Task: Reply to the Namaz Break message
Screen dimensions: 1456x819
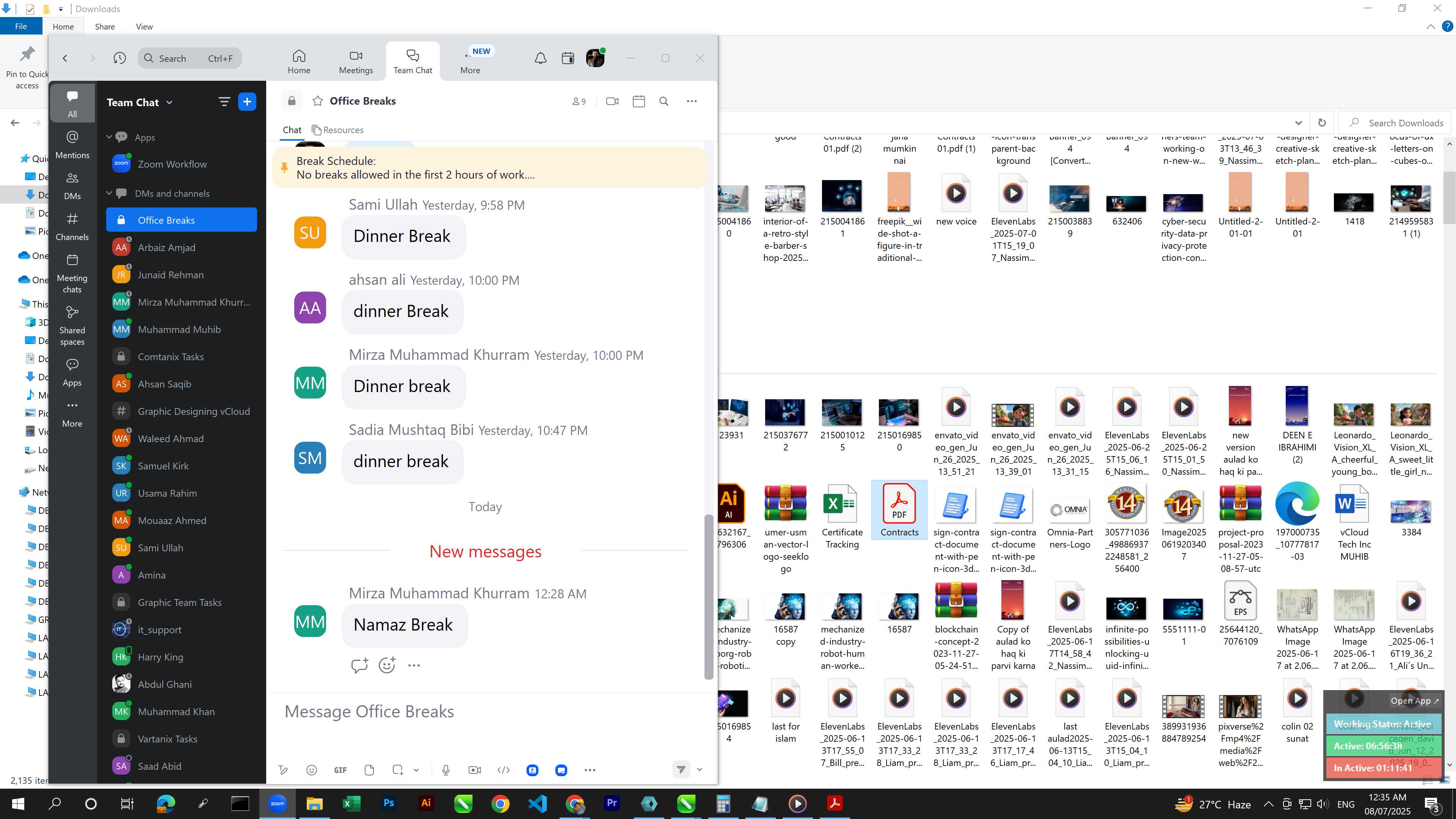Action: point(359,665)
